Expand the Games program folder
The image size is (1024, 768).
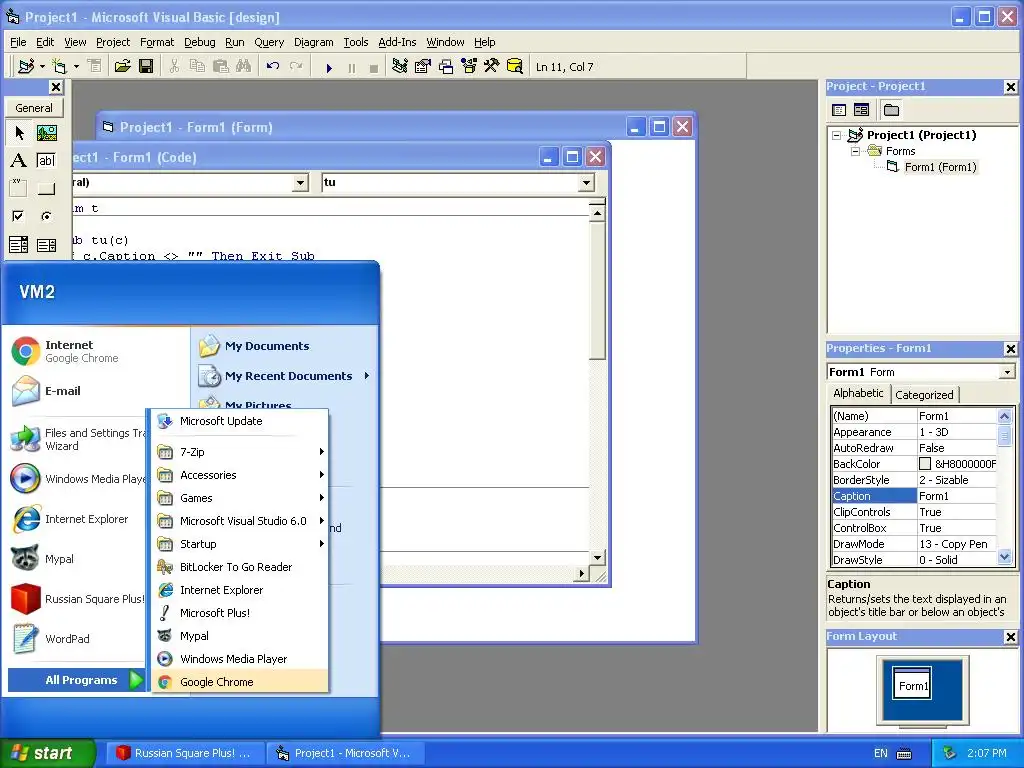coord(240,498)
